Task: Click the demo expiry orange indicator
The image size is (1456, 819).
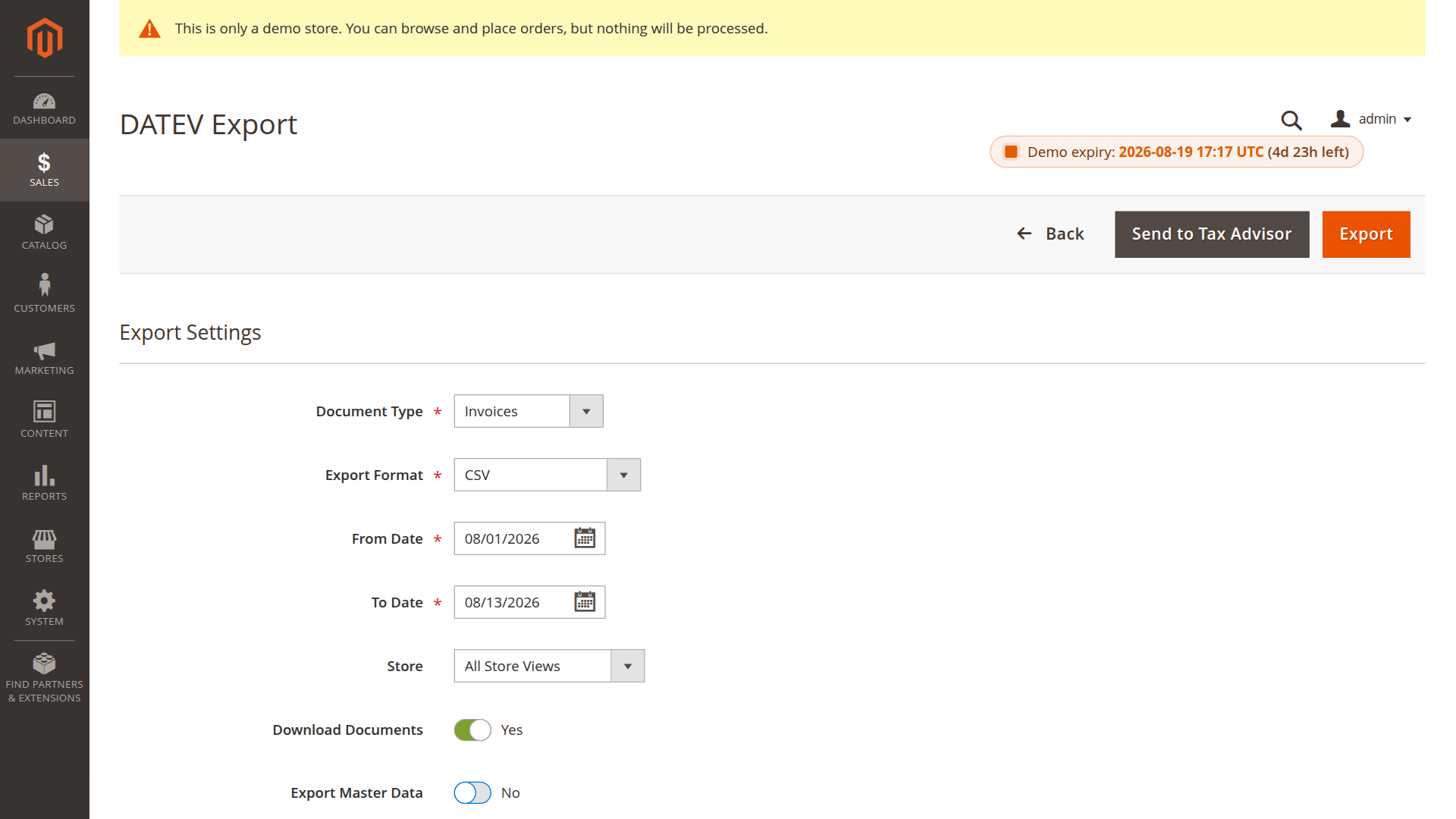Action: pos(1011,152)
